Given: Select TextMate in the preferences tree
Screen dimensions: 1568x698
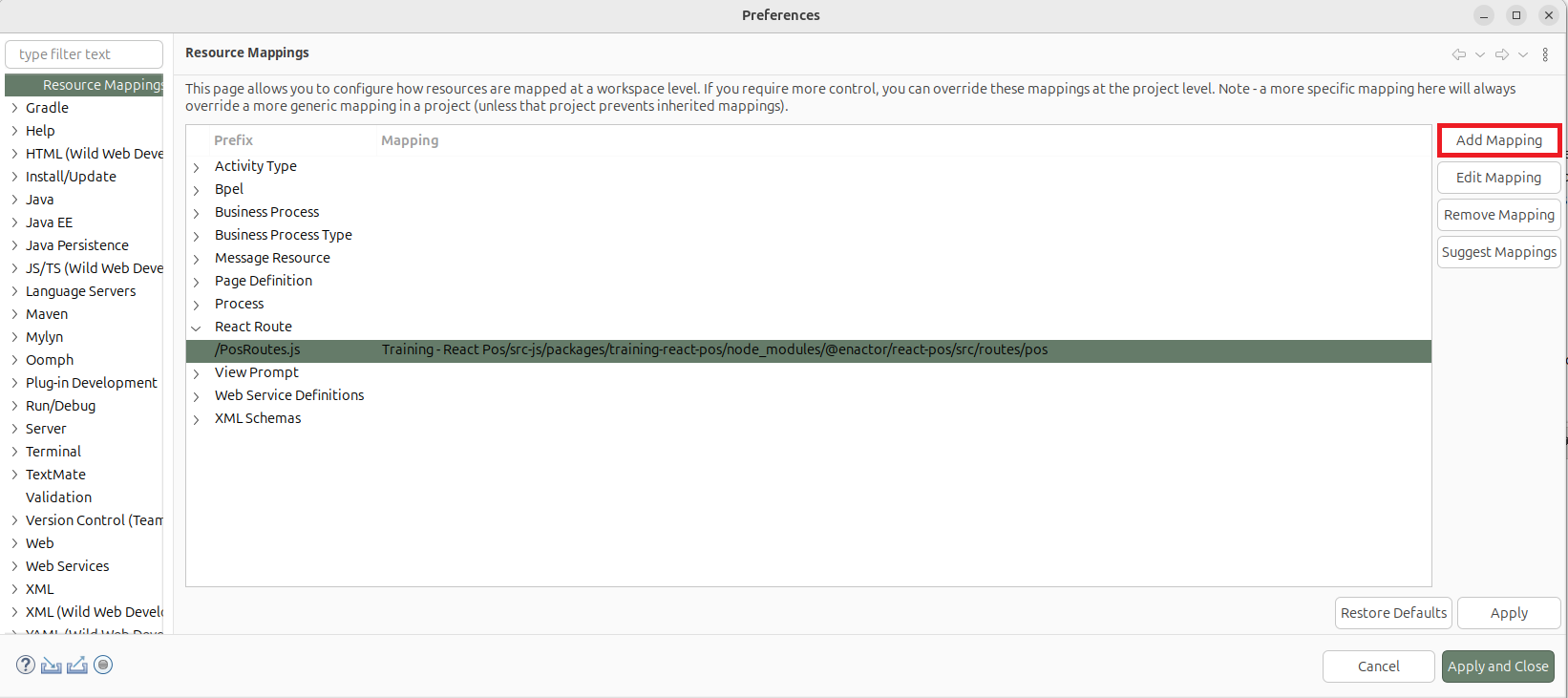Looking at the screenshot, I should point(55,475).
